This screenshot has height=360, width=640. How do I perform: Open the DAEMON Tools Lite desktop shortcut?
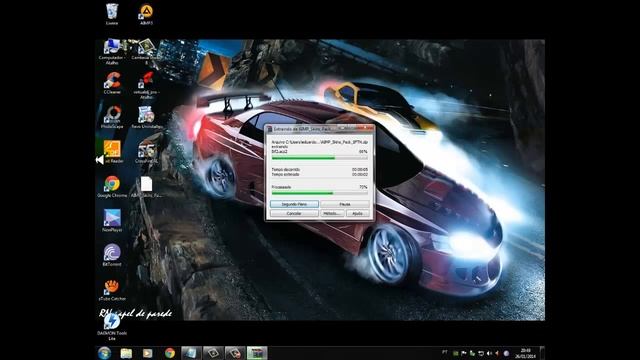point(112,327)
